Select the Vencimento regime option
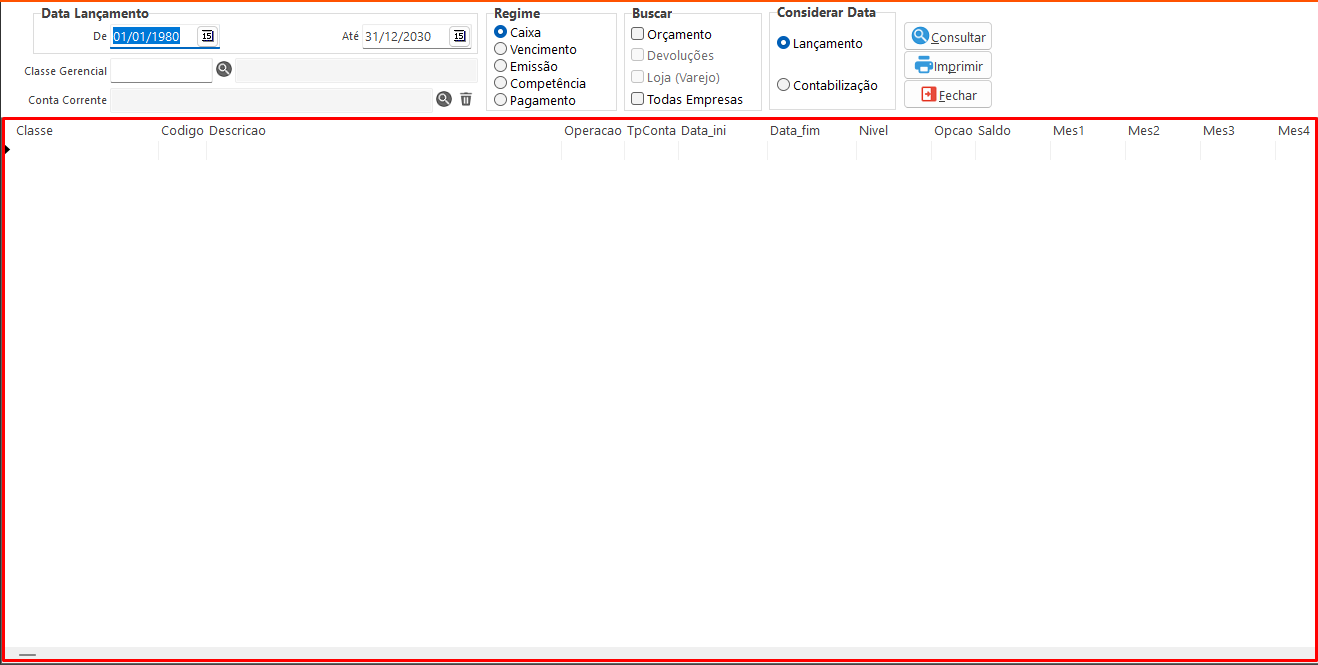Viewport: 1318px width, 665px height. point(501,49)
